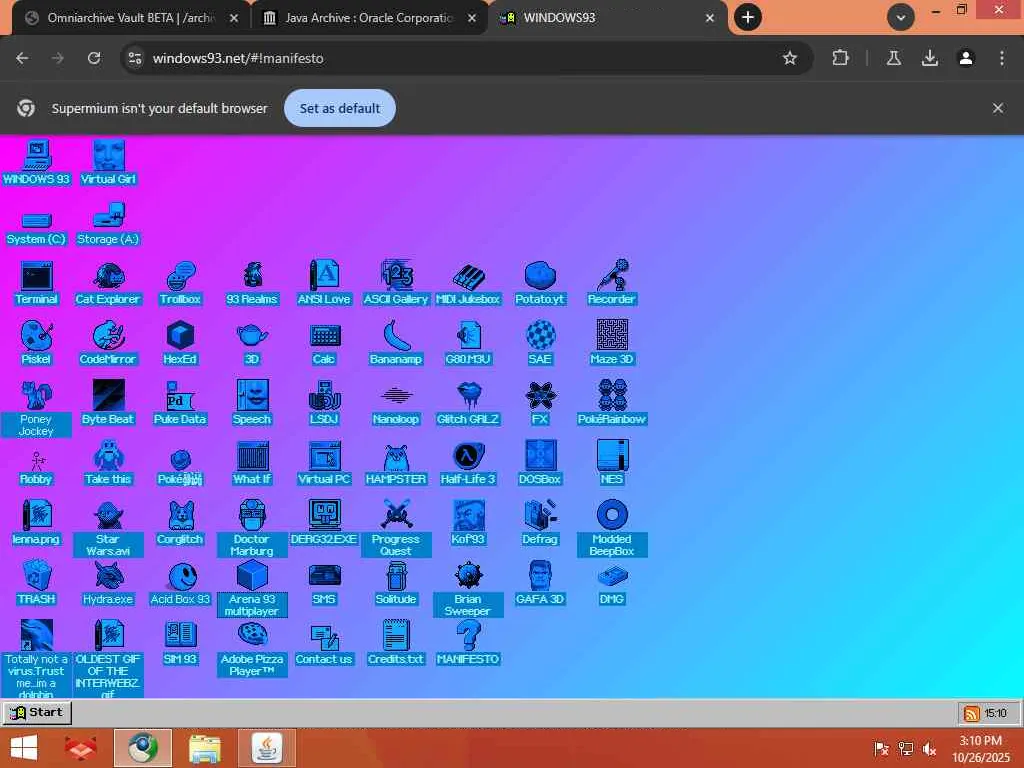Image resolution: width=1024 pixels, height=768 pixels.
Task: Launch Poney Jockey icon
Action: pos(37,409)
